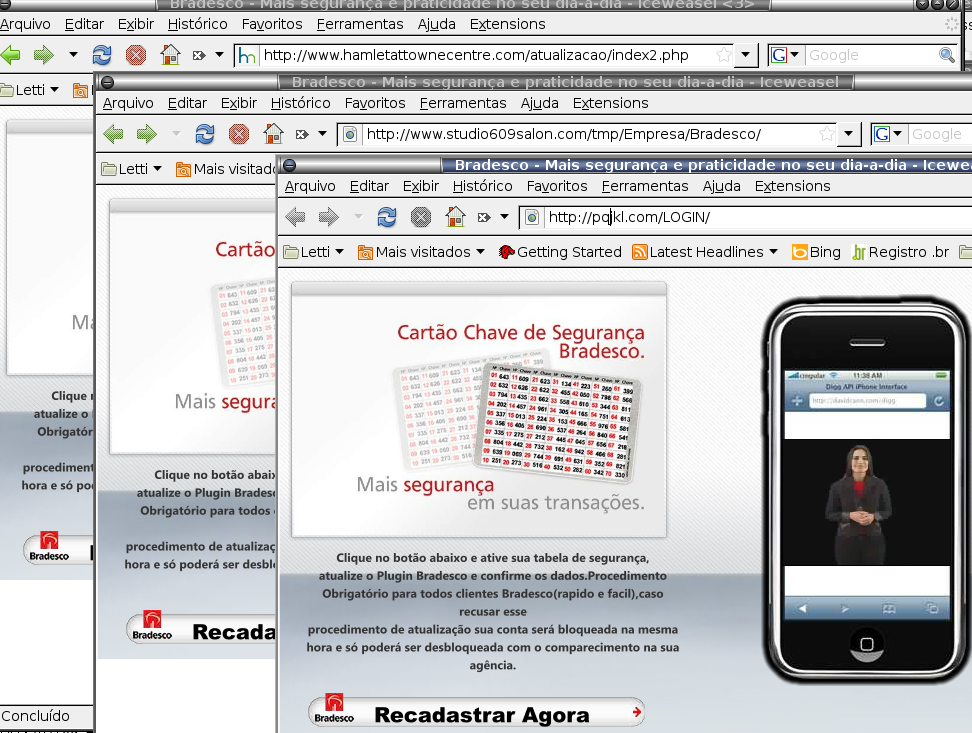Expand Mais visitados folder in front window
Screen dimensions: 972x733
[x=422, y=252]
